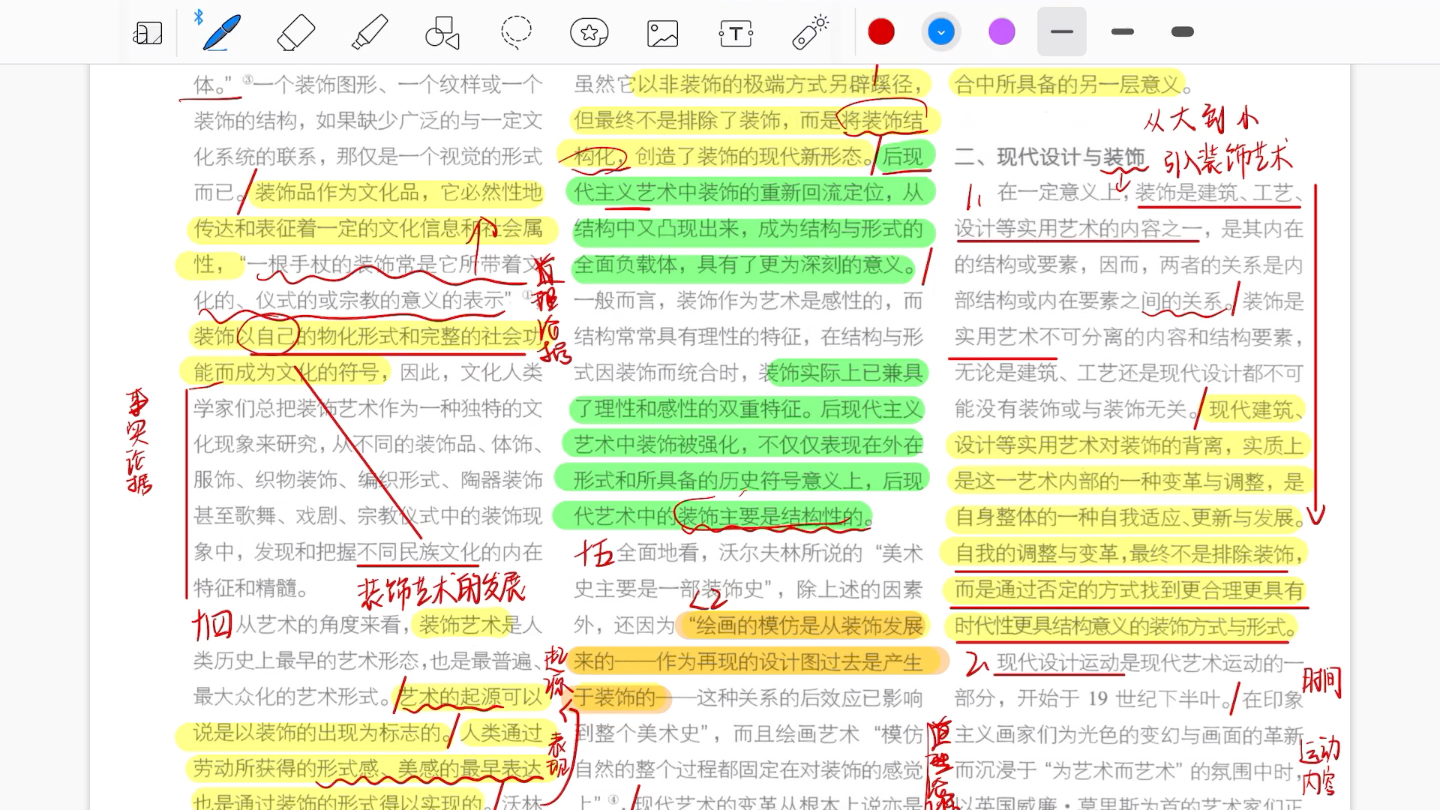The height and width of the screenshot is (810, 1440).
Task: Activate the Laser pointer tool
Action: [810, 33]
